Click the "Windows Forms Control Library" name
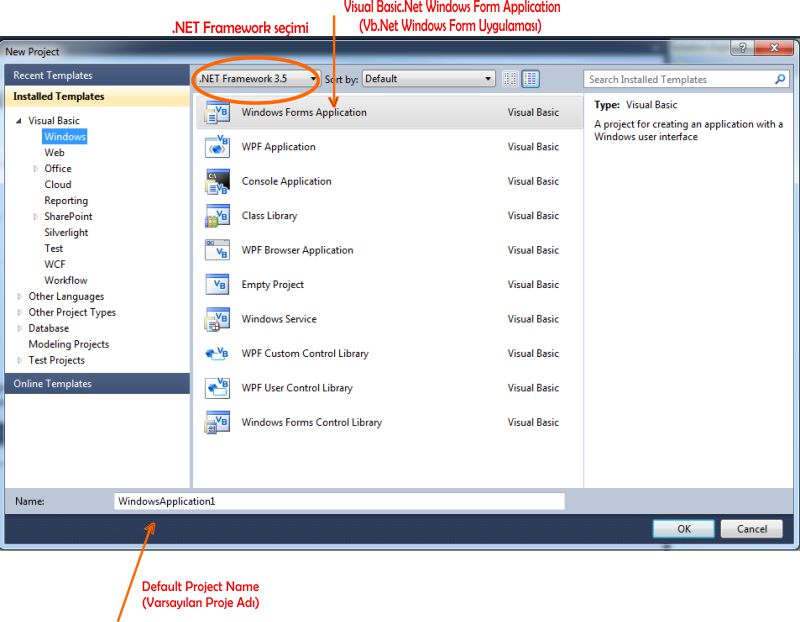The height and width of the screenshot is (622, 800). pyautogui.click(x=312, y=422)
